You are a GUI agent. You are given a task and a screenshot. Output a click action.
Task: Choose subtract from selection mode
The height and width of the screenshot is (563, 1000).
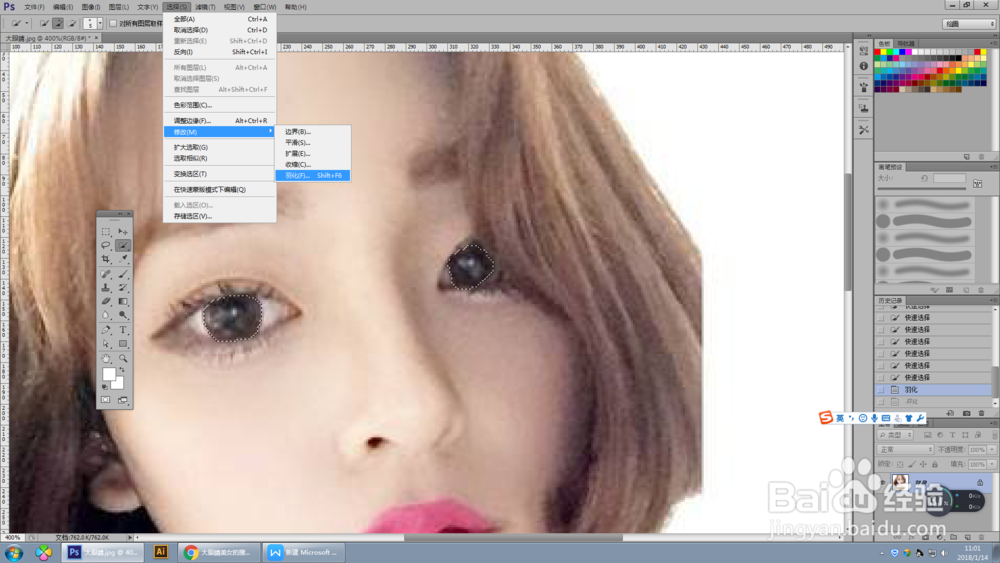pos(72,24)
